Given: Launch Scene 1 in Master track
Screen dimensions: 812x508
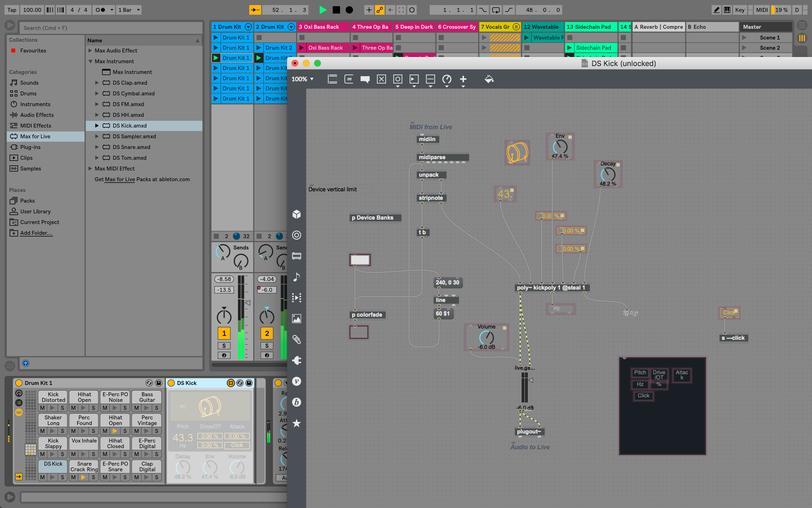Looking at the screenshot, I should (744, 38).
